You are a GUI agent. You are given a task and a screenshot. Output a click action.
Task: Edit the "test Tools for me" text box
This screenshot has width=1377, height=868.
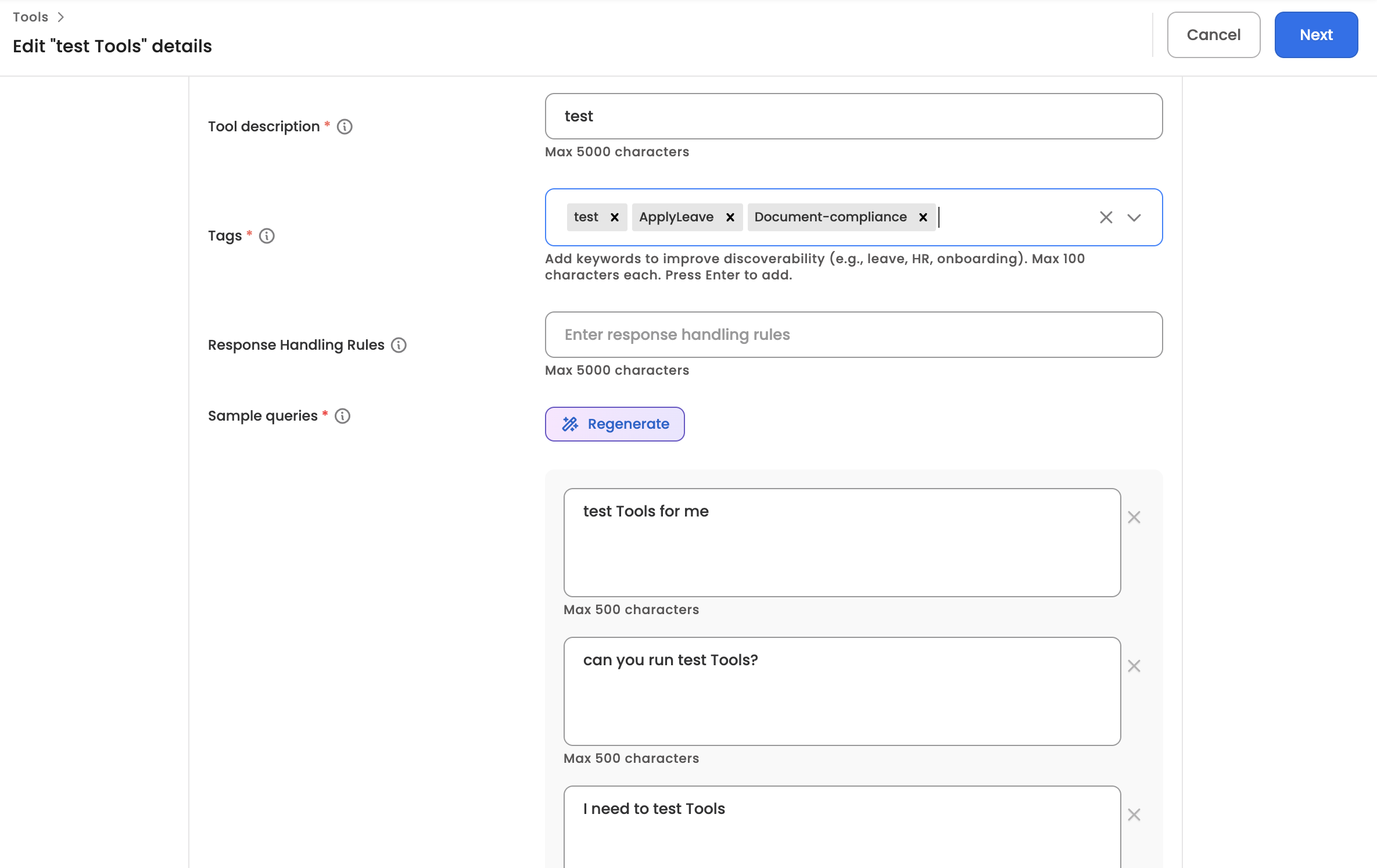842,543
